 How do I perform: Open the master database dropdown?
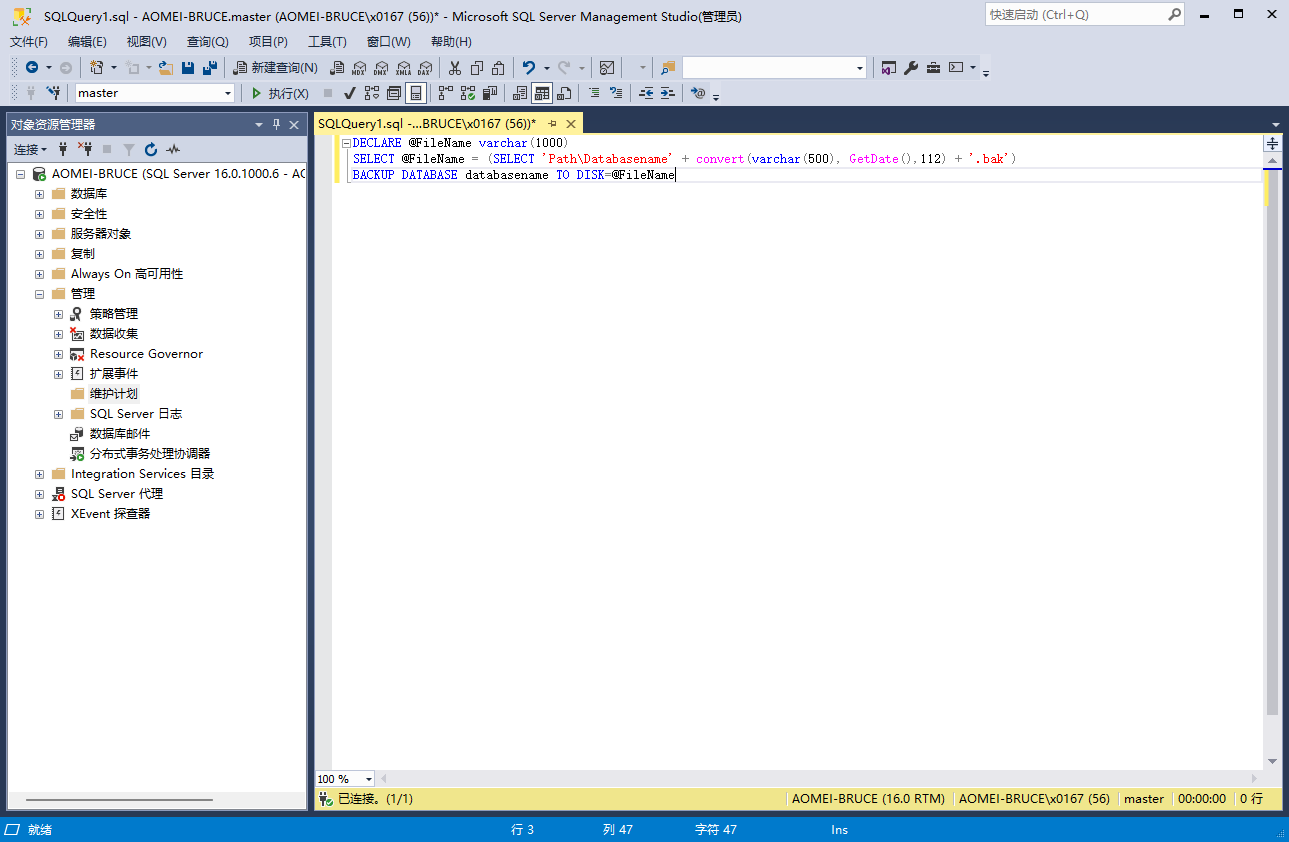(228, 93)
